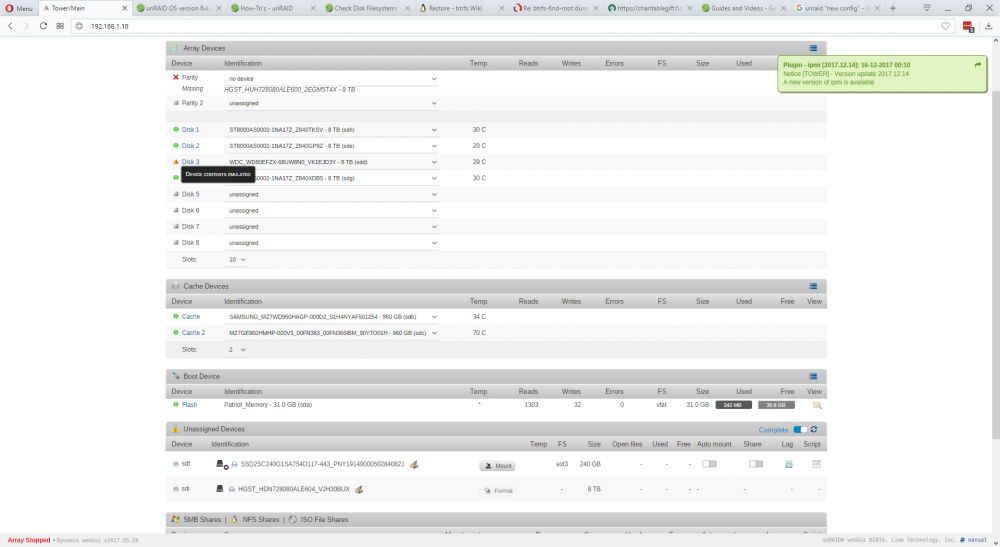1000x547 pixels.
Task: Dismiss the ipmi plugin notification arrow
Action: point(978,65)
